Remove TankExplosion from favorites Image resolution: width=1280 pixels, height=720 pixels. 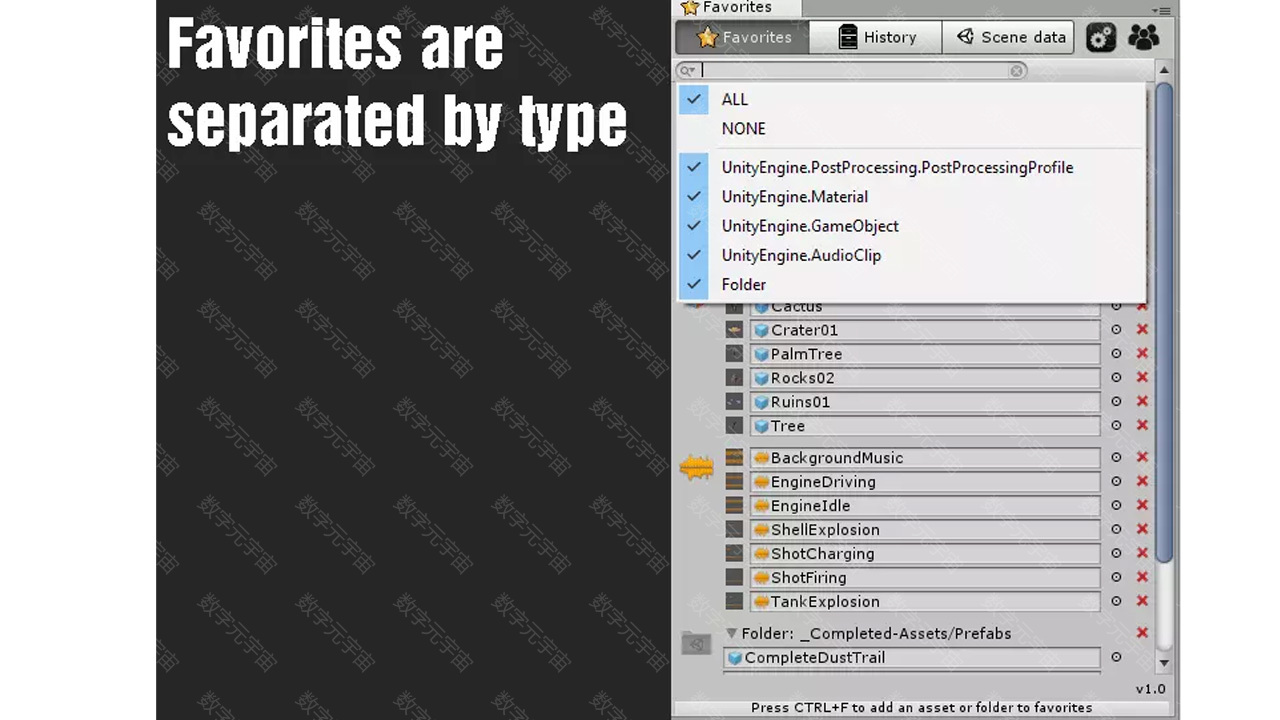point(1142,602)
